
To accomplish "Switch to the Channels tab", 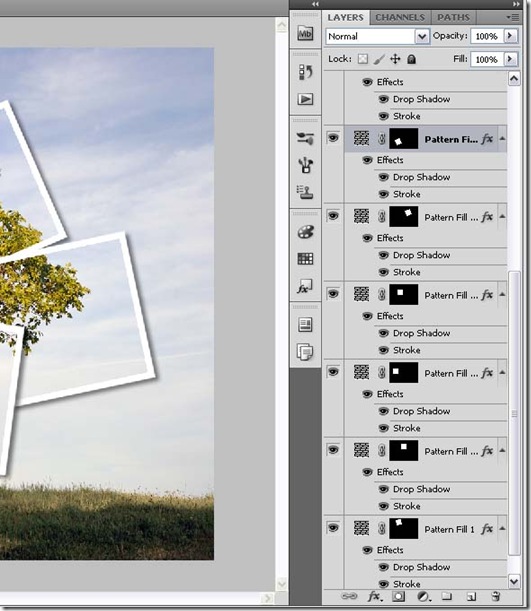I will (x=400, y=18).
